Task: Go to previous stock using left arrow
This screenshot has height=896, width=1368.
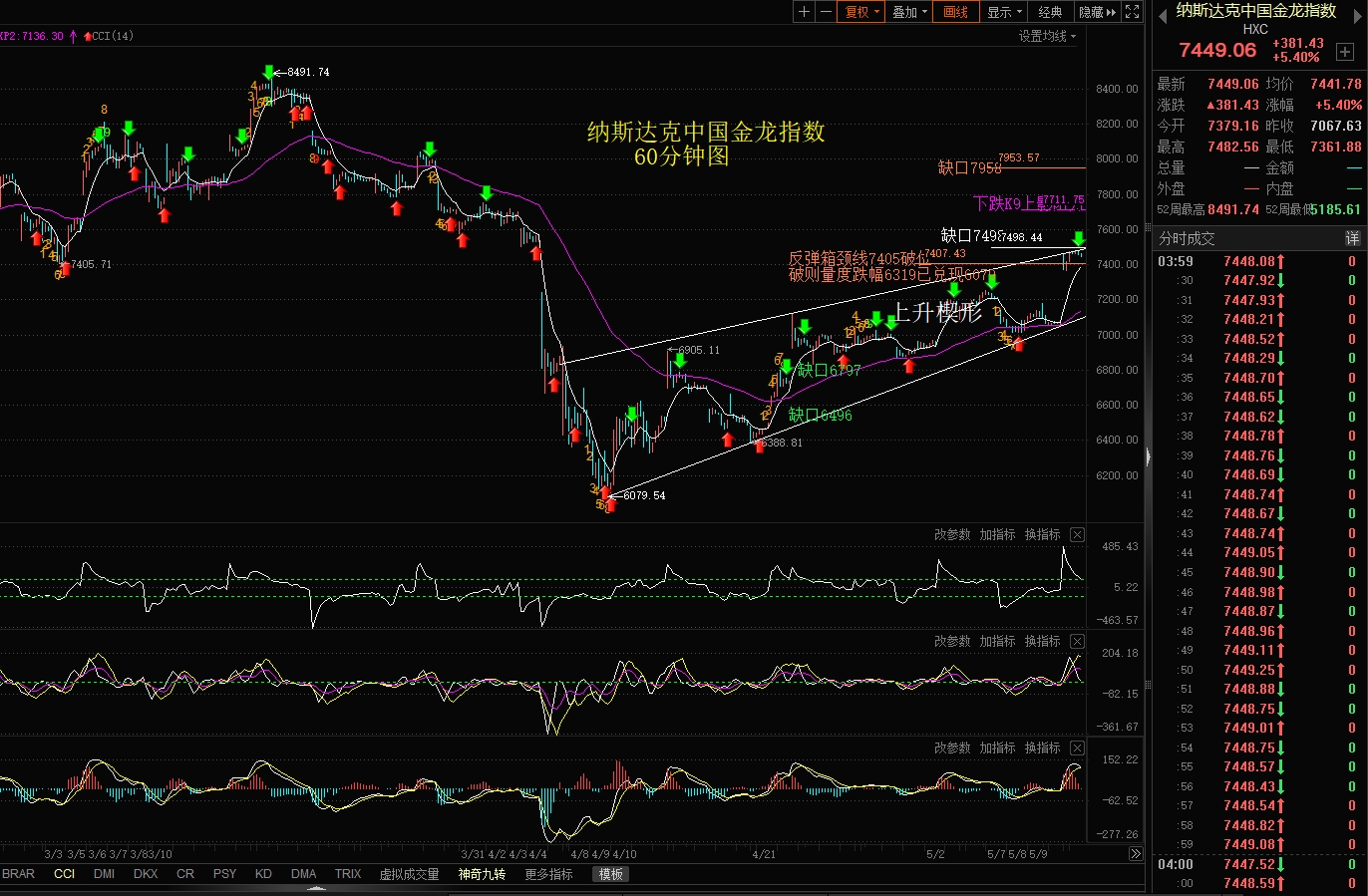Action: pos(1162,18)
